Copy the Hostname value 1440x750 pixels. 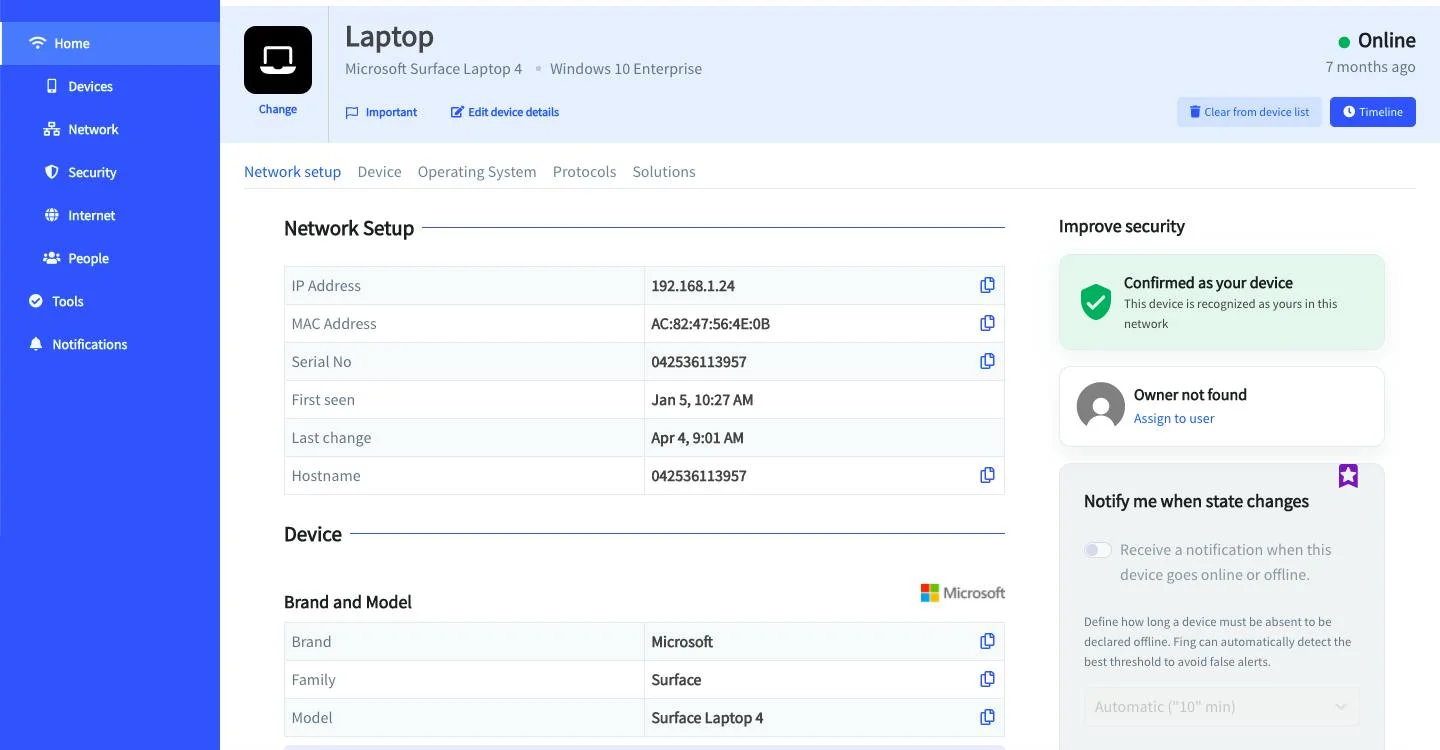tap(987, 475)
